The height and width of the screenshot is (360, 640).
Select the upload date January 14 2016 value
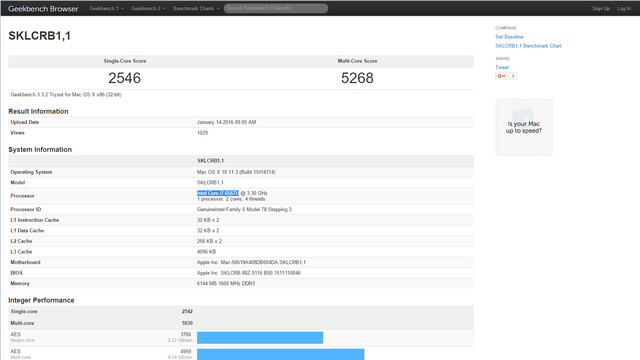coord(227,122)
